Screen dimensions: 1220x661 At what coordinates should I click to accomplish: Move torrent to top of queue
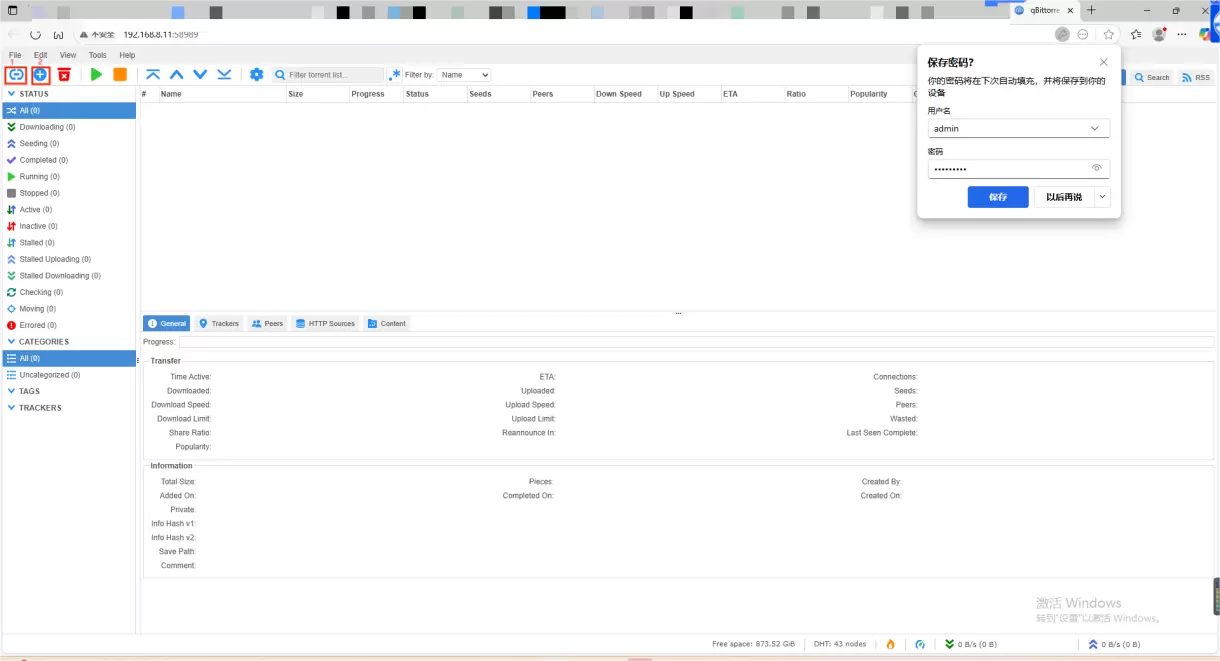click(153, 75)
